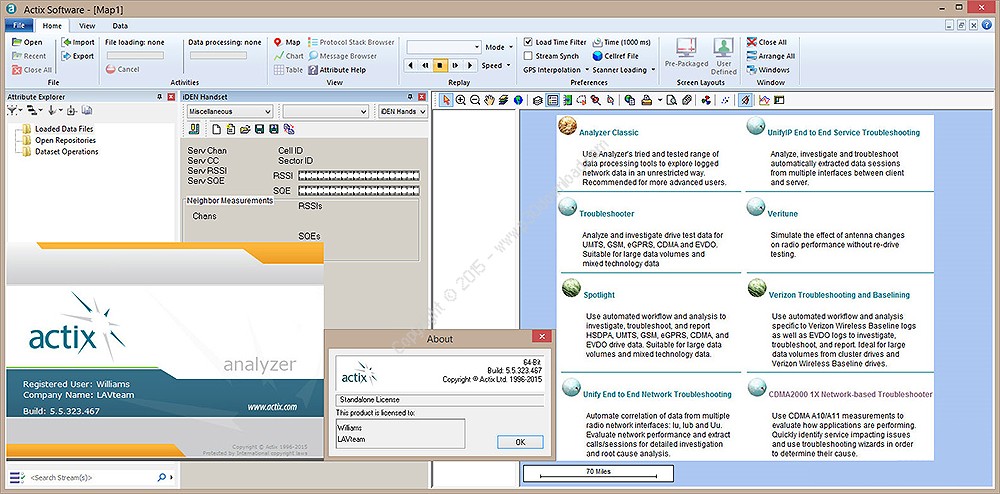The image size is (1000, 494).
Task: Open the Replay stream combo box
Action: coord(444,47)
